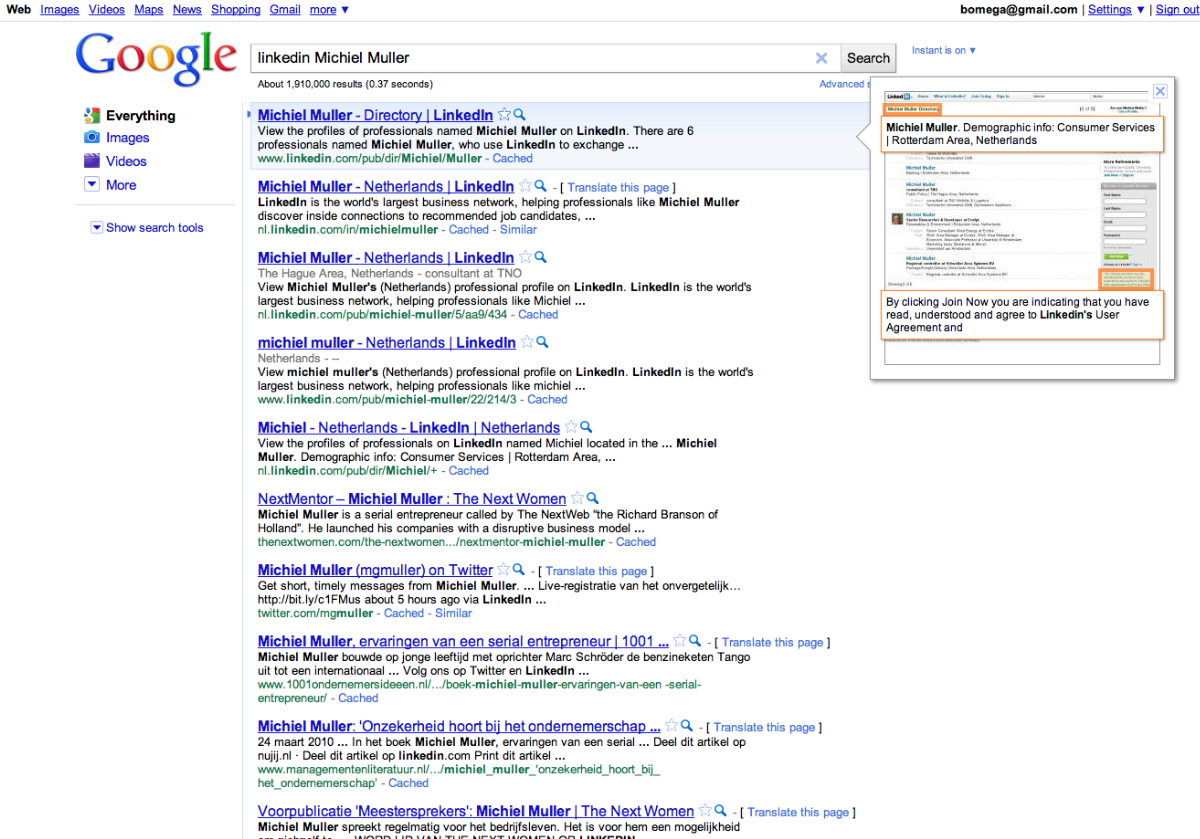
Task: Open the Voorpublicatie 'Meestersprekers' result link
Action: (x=476, y=811)
